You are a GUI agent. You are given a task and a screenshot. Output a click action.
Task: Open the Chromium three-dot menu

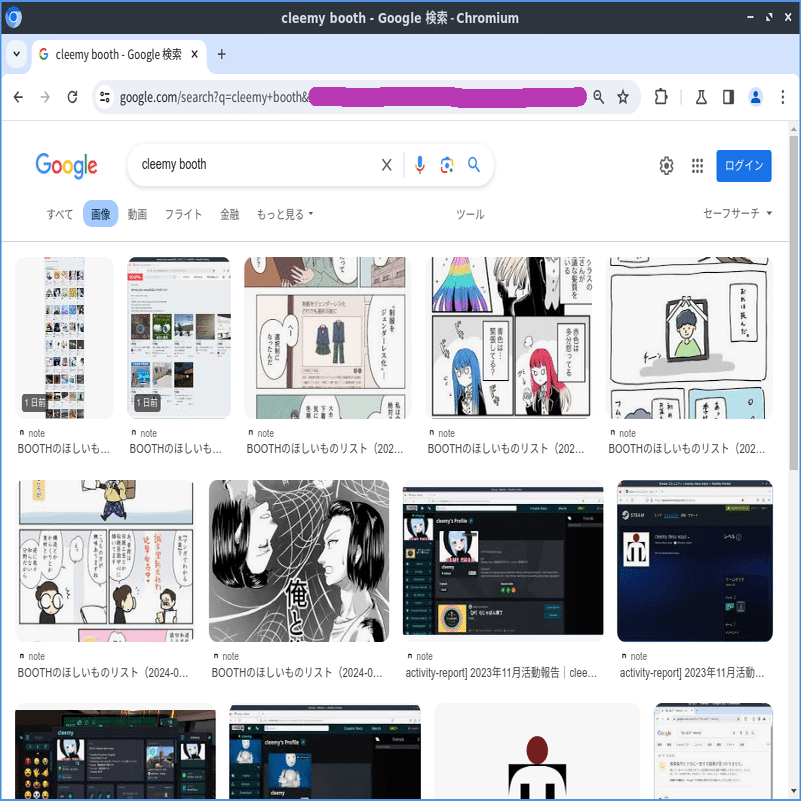(x=783, y=97)
